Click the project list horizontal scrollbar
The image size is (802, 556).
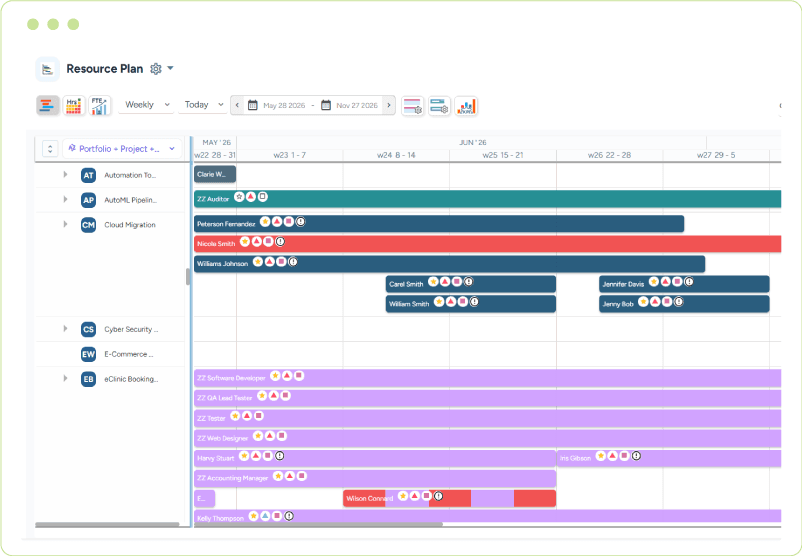(107, 524)
